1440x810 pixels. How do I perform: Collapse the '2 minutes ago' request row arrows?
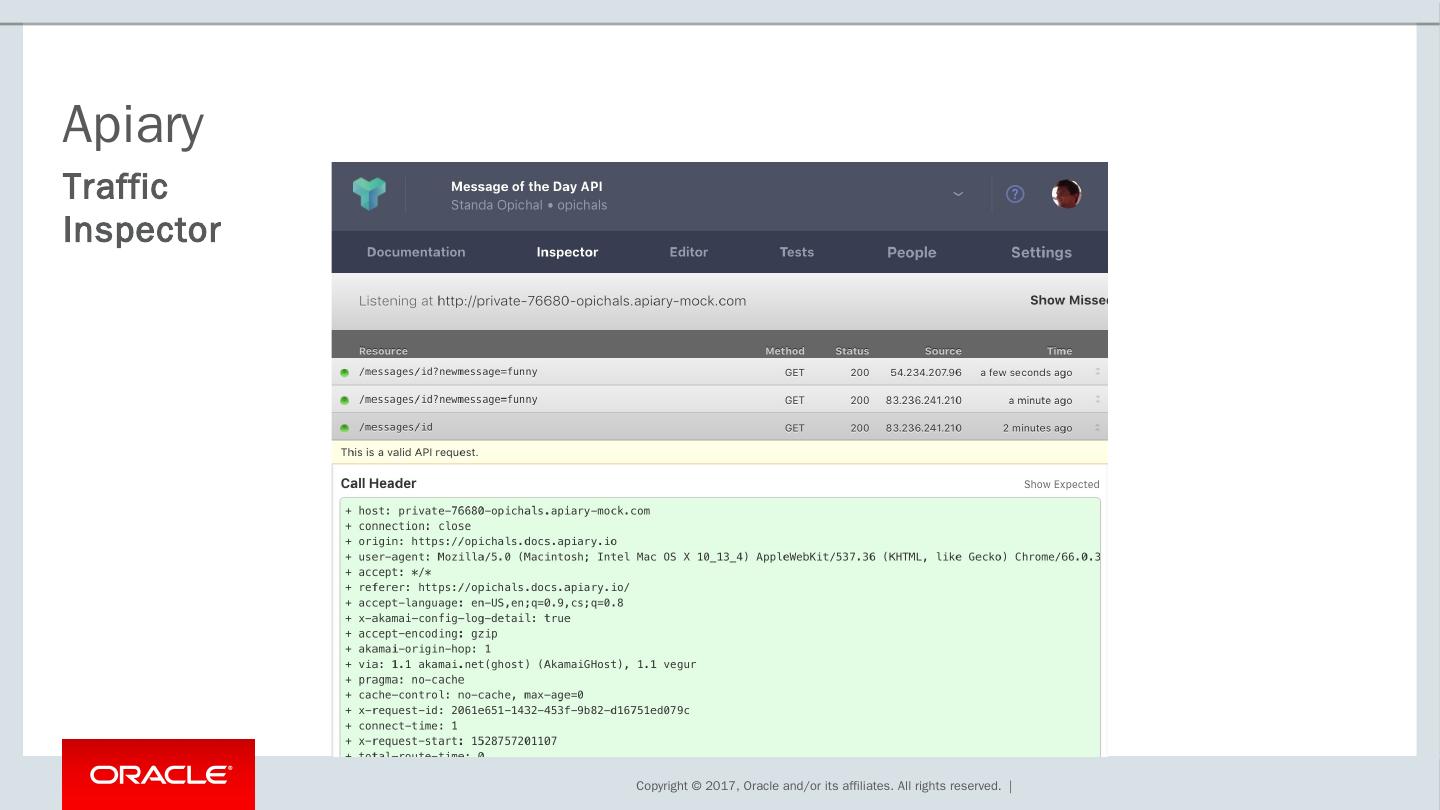(x=1097, y=428)
